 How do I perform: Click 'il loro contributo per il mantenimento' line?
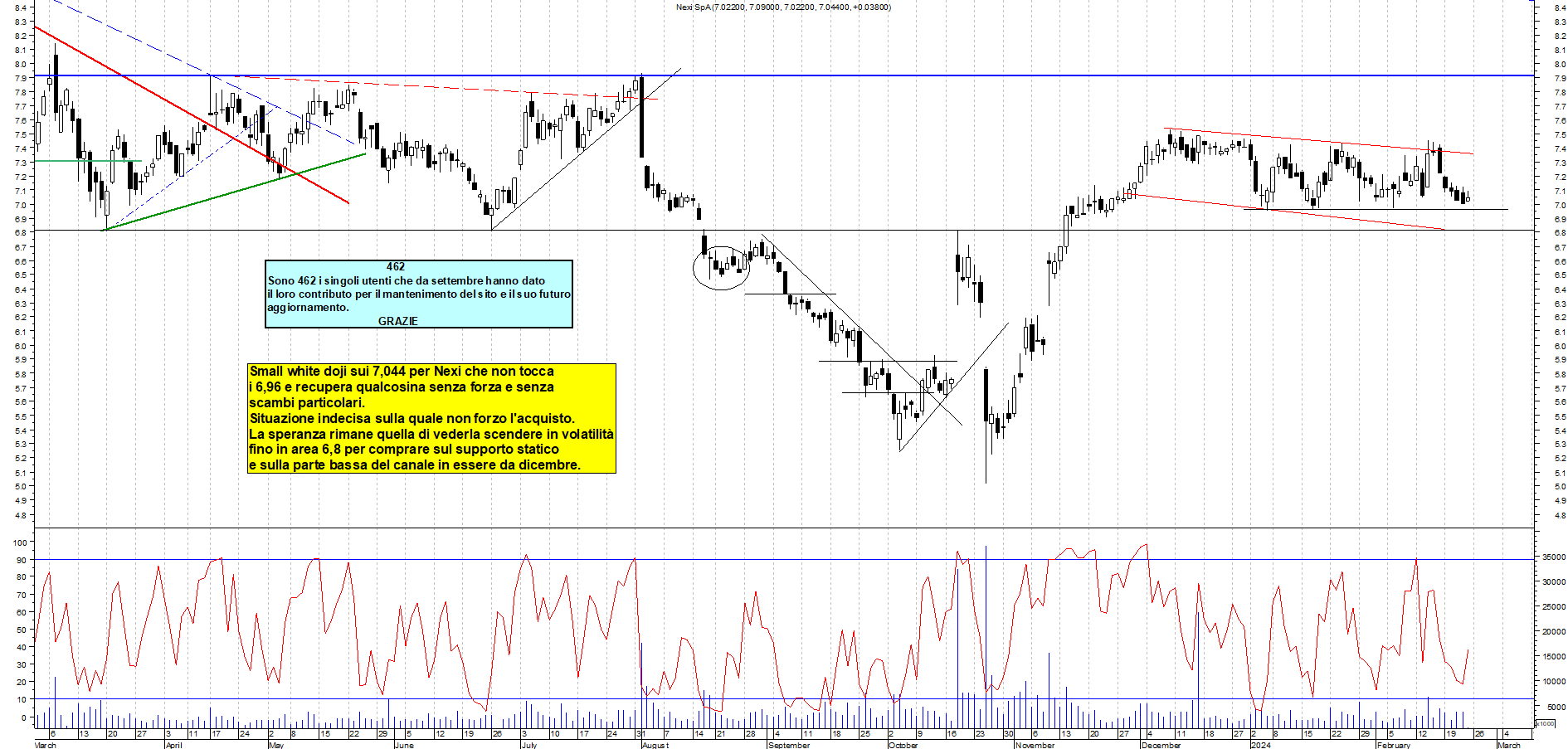click(419, 294)
